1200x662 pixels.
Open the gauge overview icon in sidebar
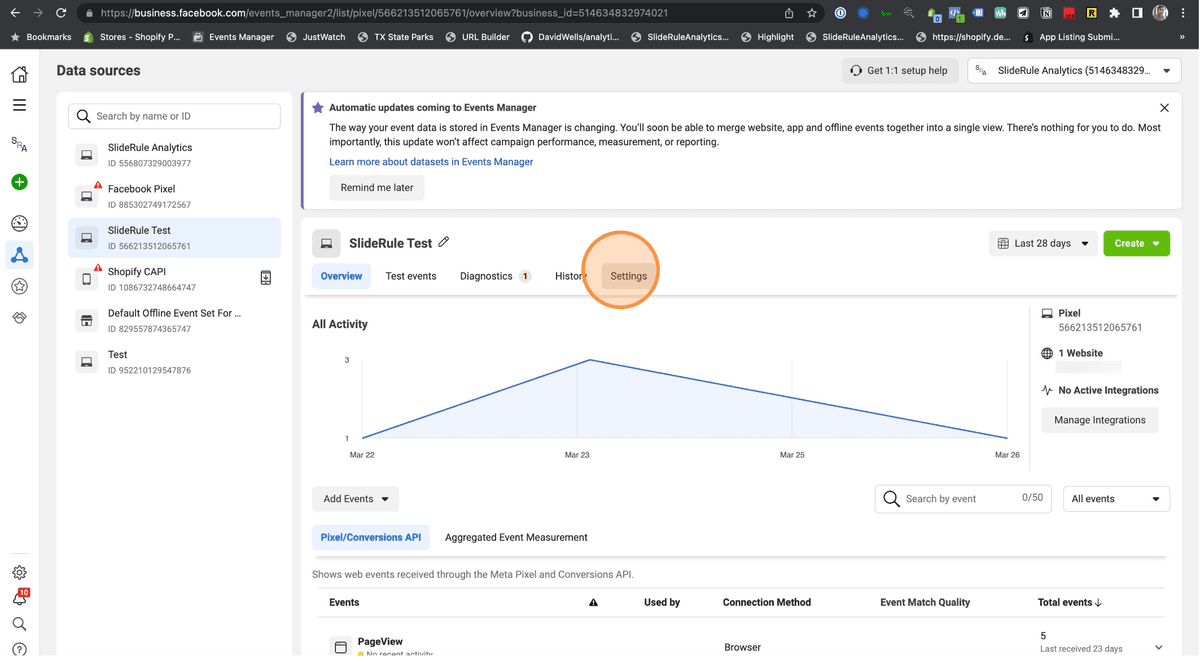(x=19, y=223)
